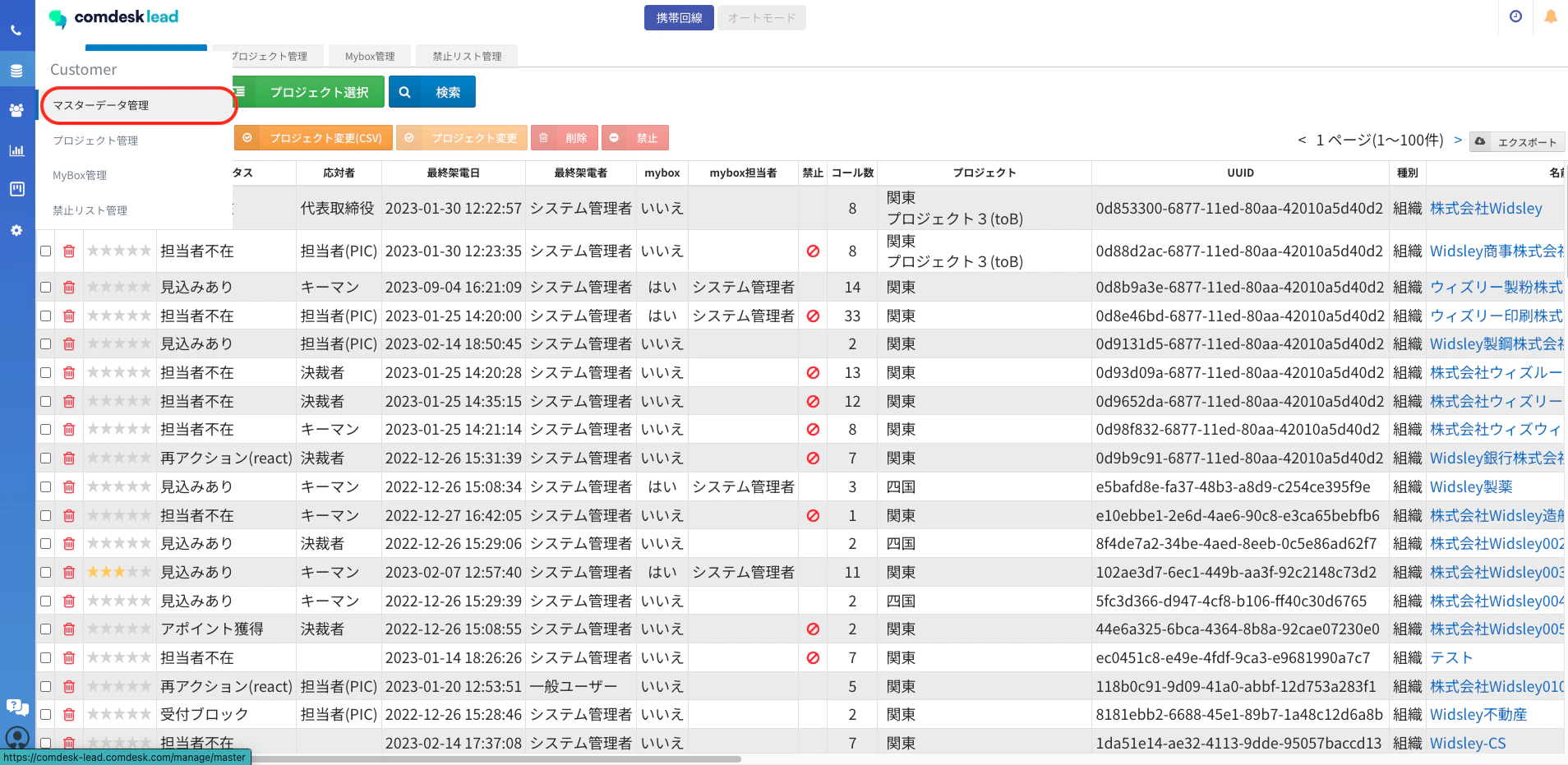Click エクスポート button
1568x765 pixels.
tap(1517, 142)
